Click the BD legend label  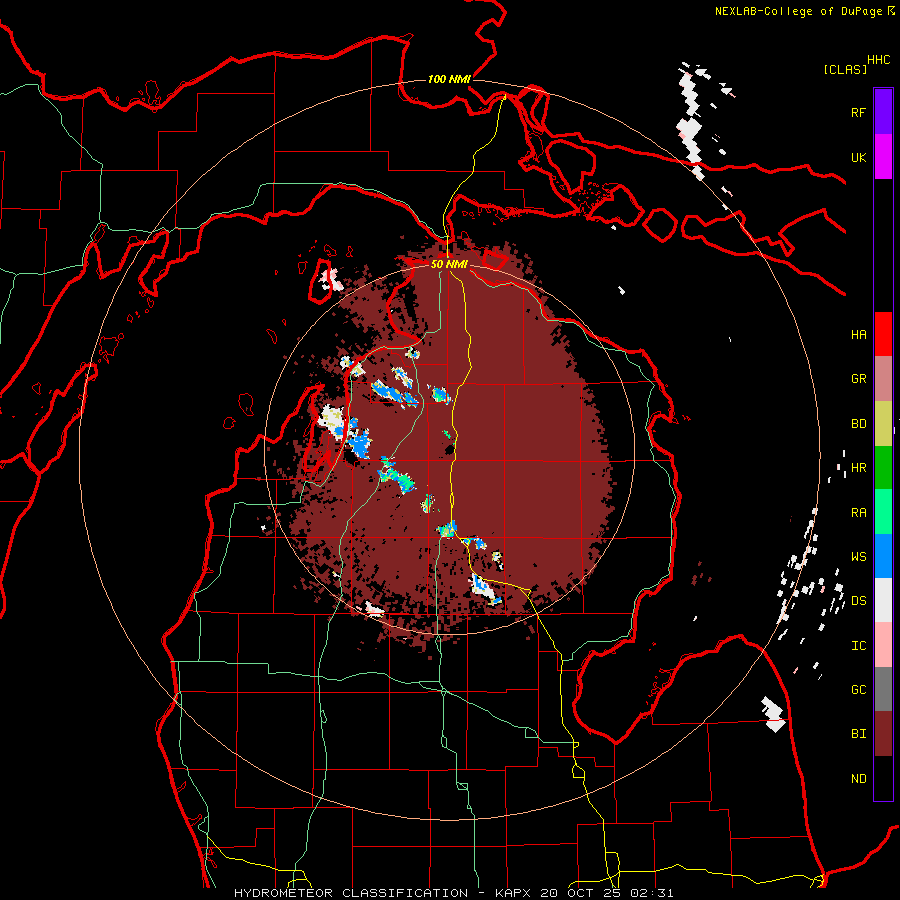(858, 424)
